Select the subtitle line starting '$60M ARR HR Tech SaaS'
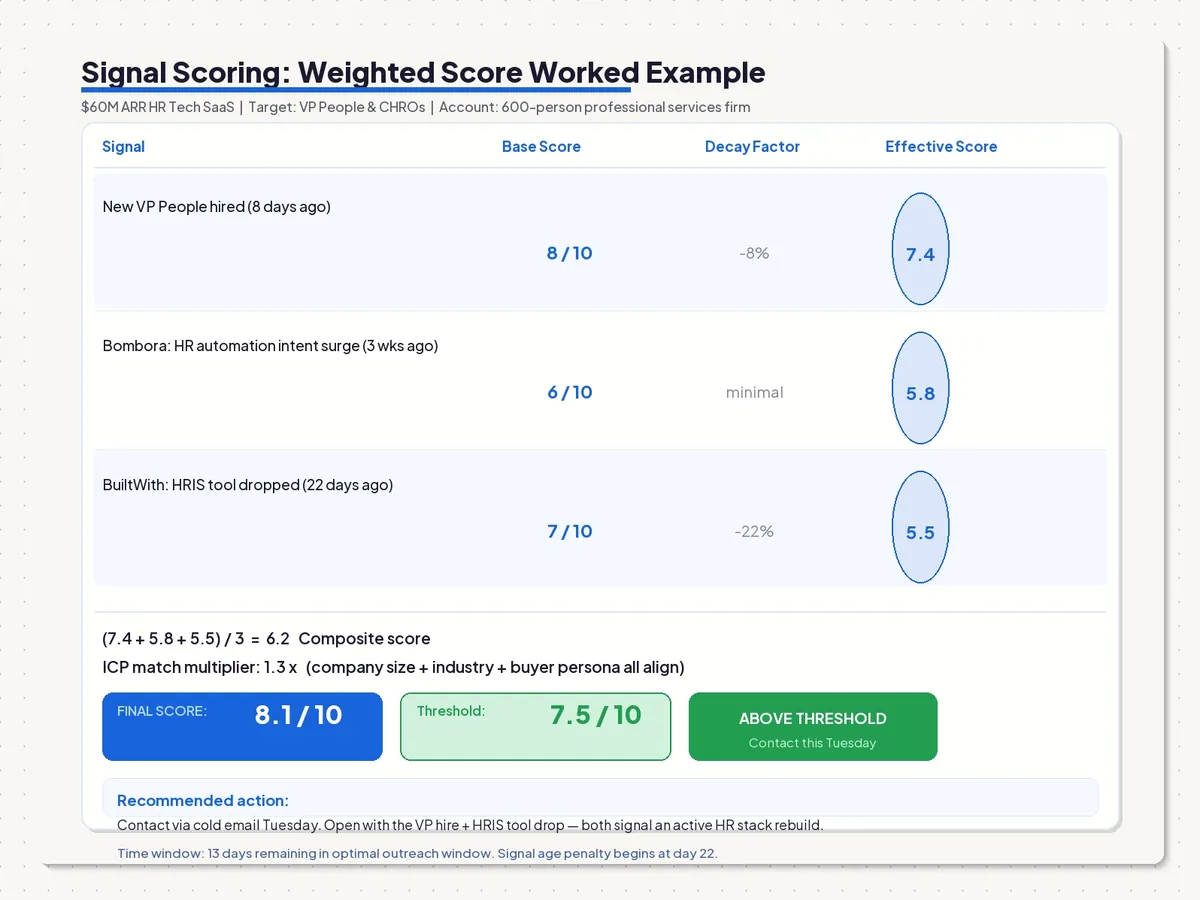 (x=415, y=107)
